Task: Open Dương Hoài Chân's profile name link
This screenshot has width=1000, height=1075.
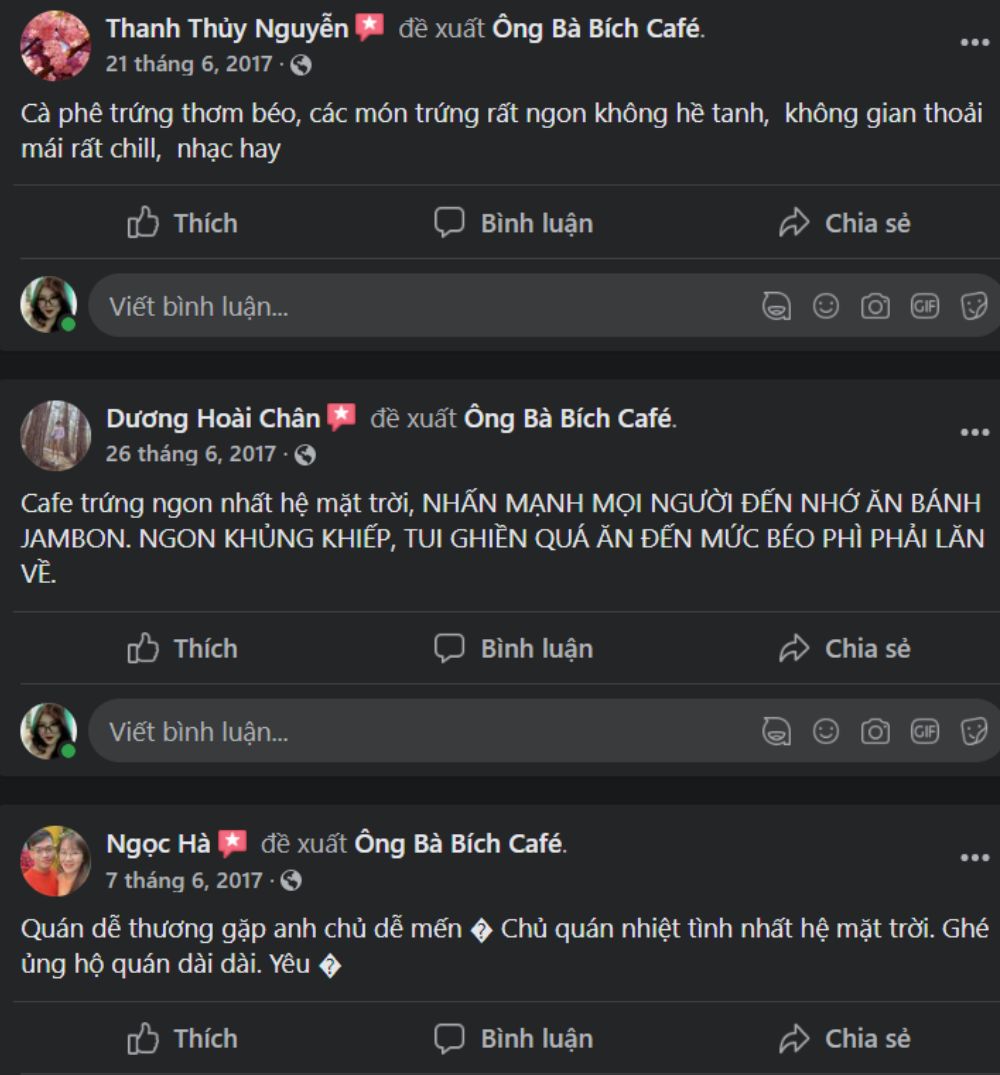Action: [x=213, y=418]
